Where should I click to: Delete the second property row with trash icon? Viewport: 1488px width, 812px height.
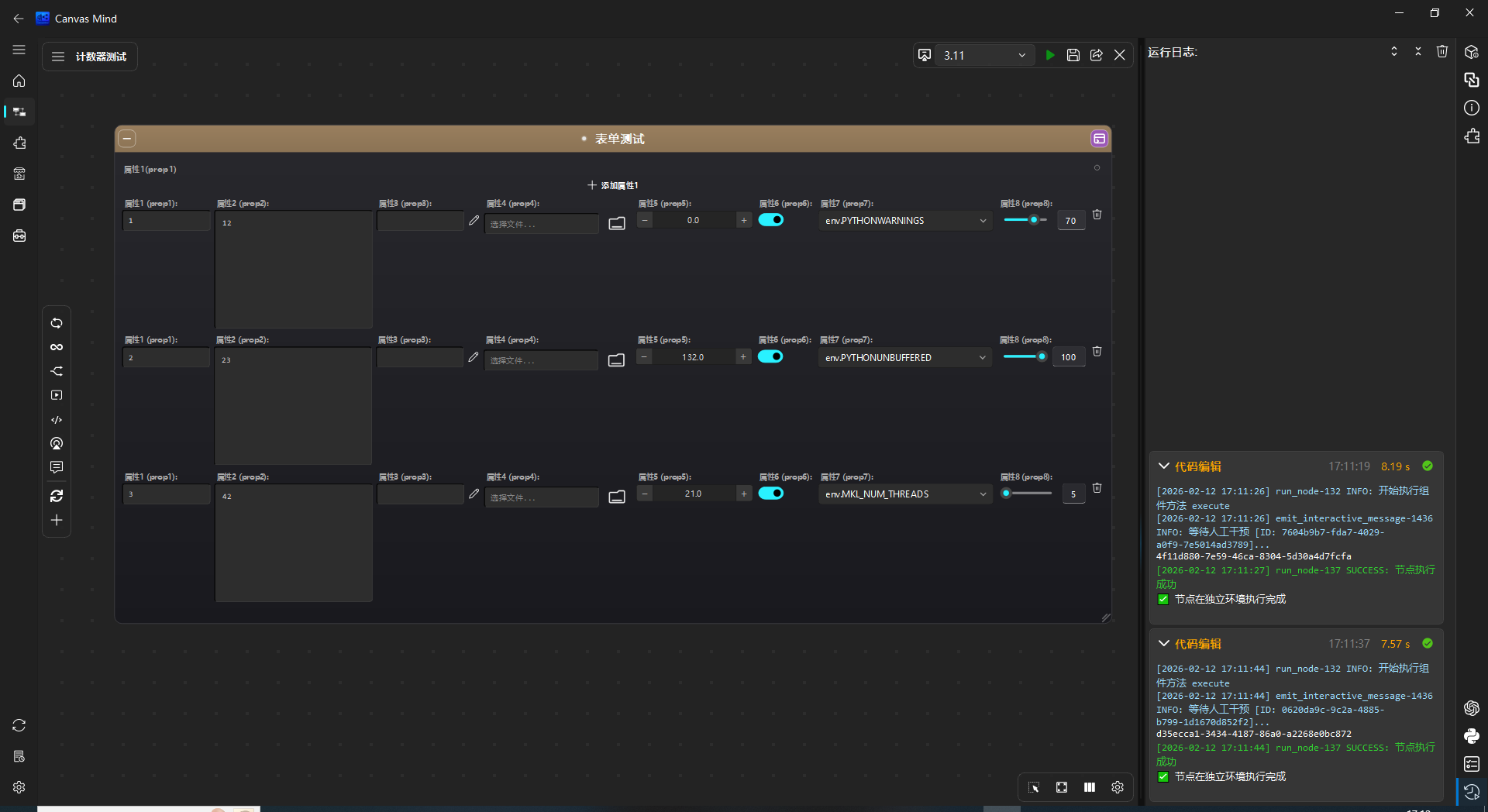pyautogui.click(x=1097, y=352)
